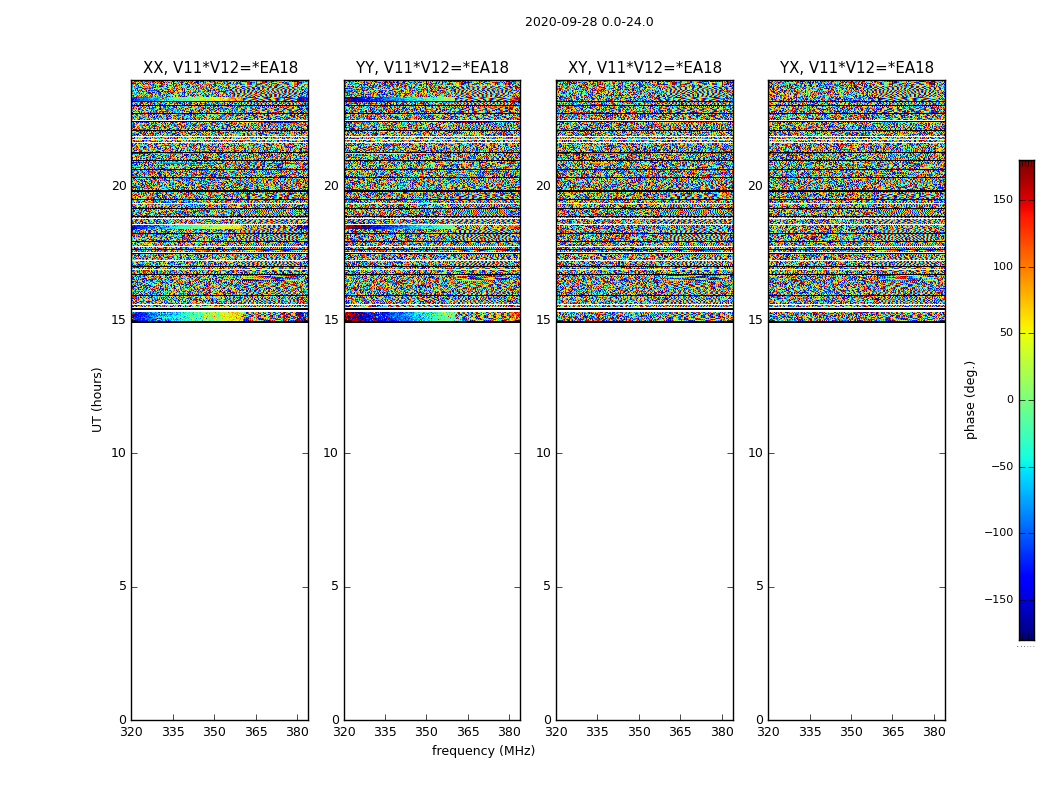
Task: Click the "380" x-tick under the XX panel
Action: pos(297,732)
